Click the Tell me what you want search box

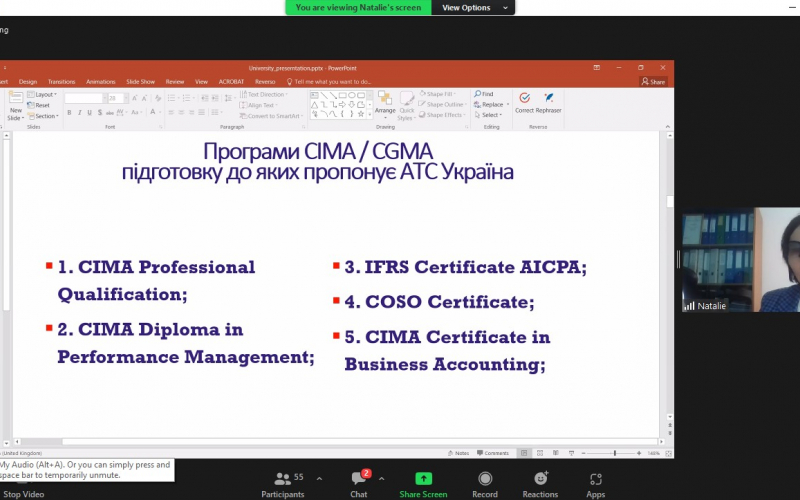point(329,82)
